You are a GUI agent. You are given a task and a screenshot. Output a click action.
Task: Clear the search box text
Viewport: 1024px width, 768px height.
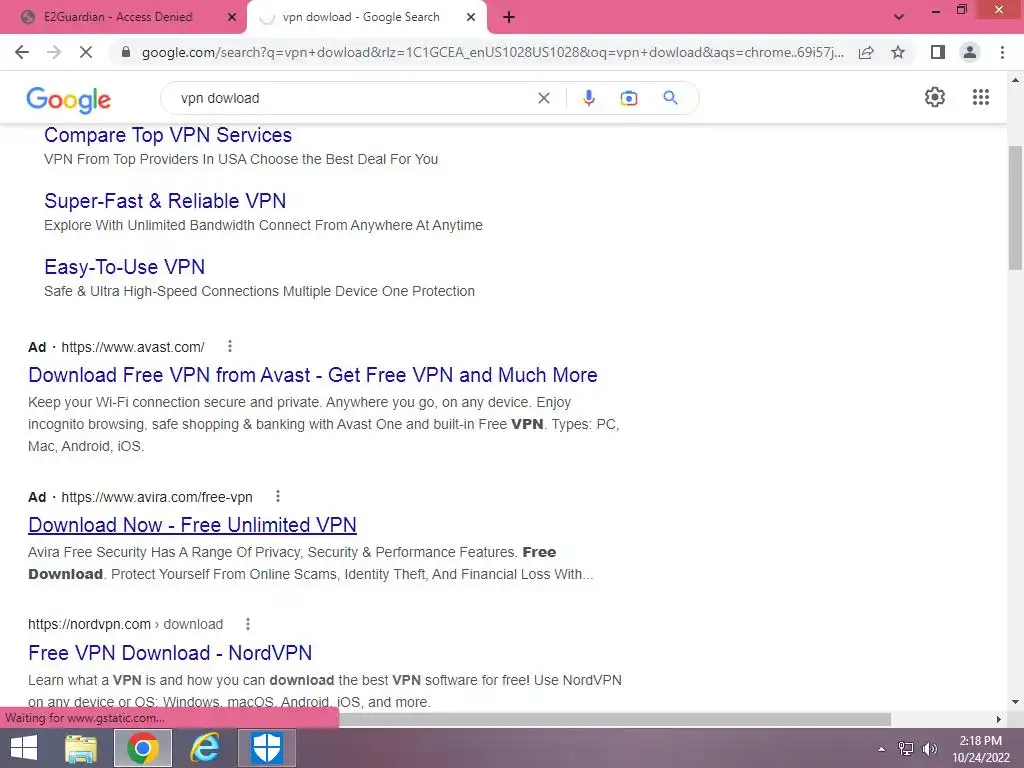[543, 98]
